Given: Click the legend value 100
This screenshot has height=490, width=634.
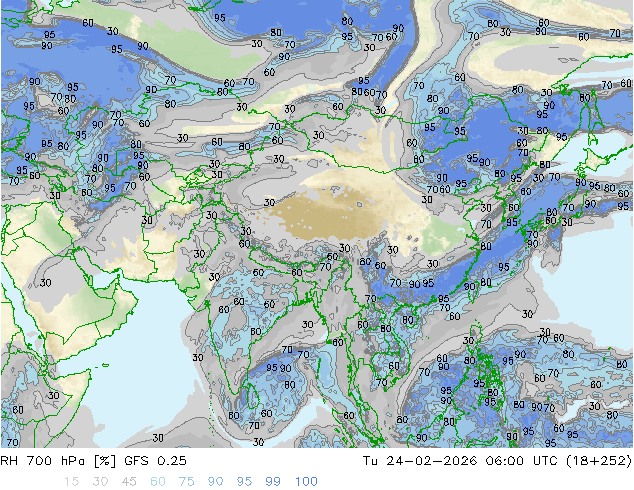Looking at the screenshot, I should 306,482.
